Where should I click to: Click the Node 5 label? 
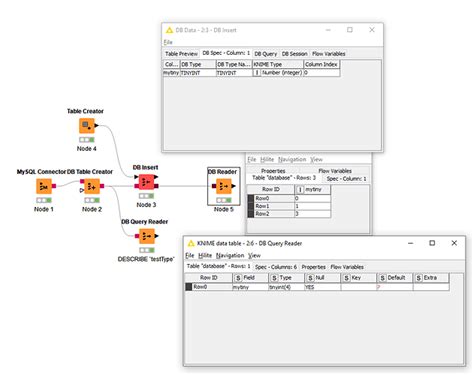[x=224, y=209]
